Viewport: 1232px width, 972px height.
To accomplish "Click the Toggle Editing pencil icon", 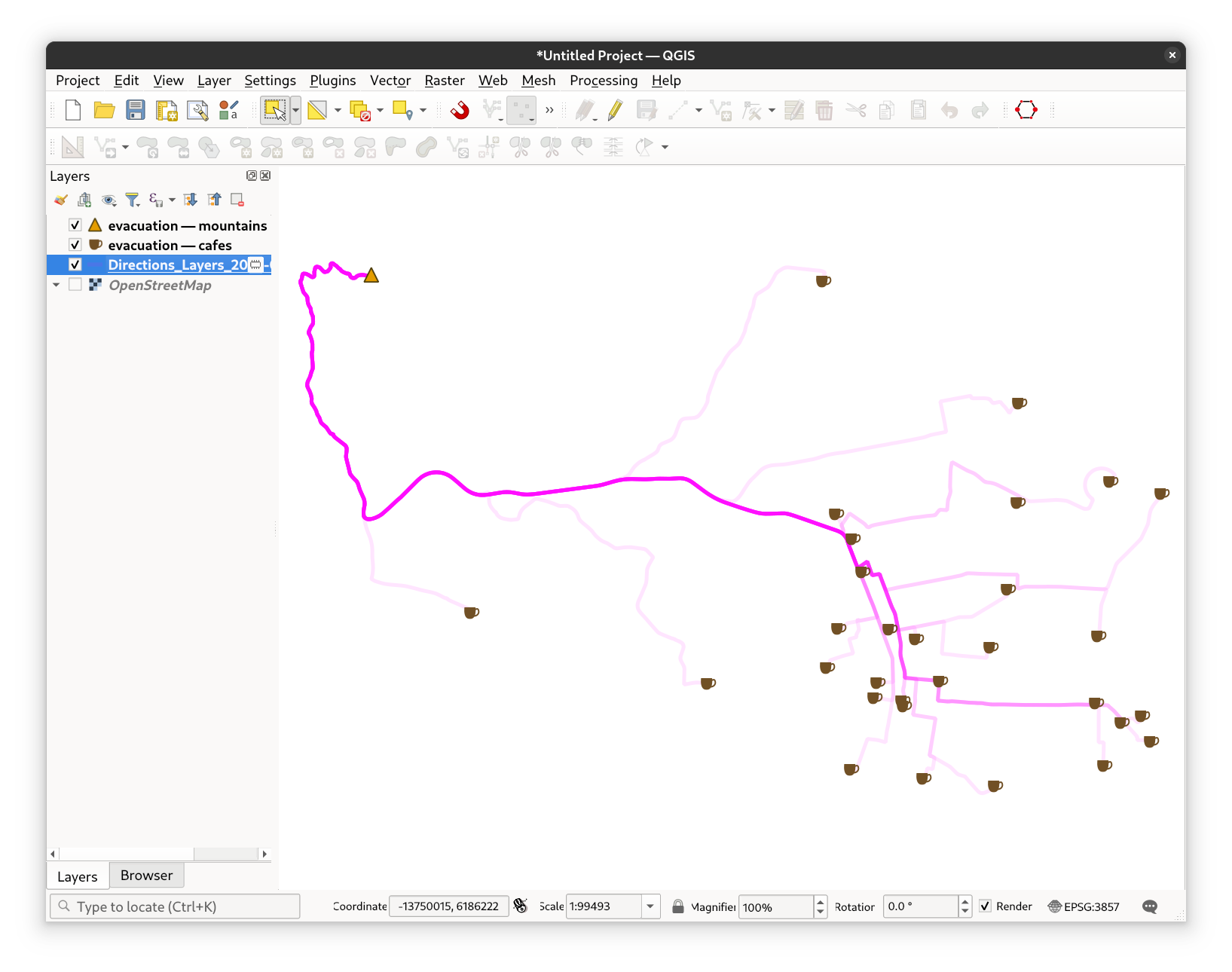I will 615,111.
